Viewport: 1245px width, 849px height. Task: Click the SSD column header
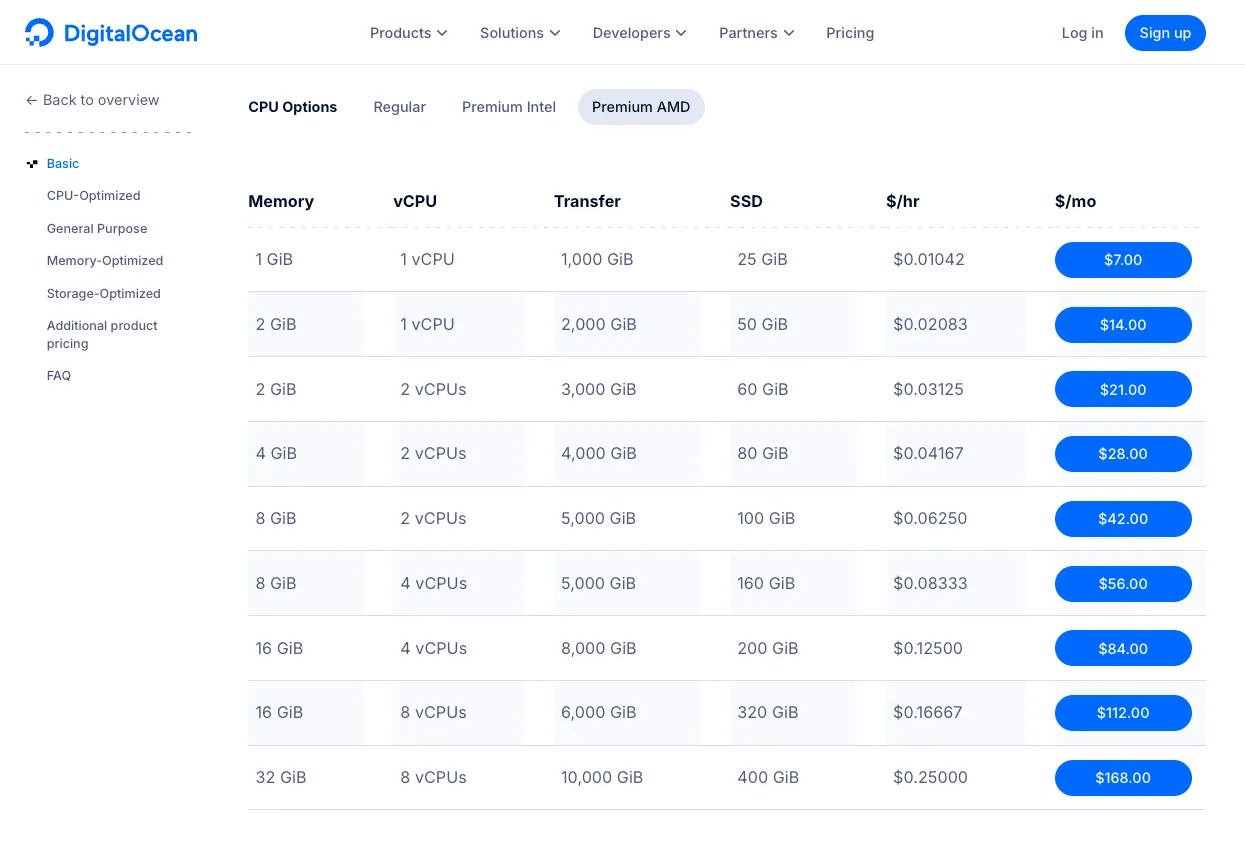[746, 201]
